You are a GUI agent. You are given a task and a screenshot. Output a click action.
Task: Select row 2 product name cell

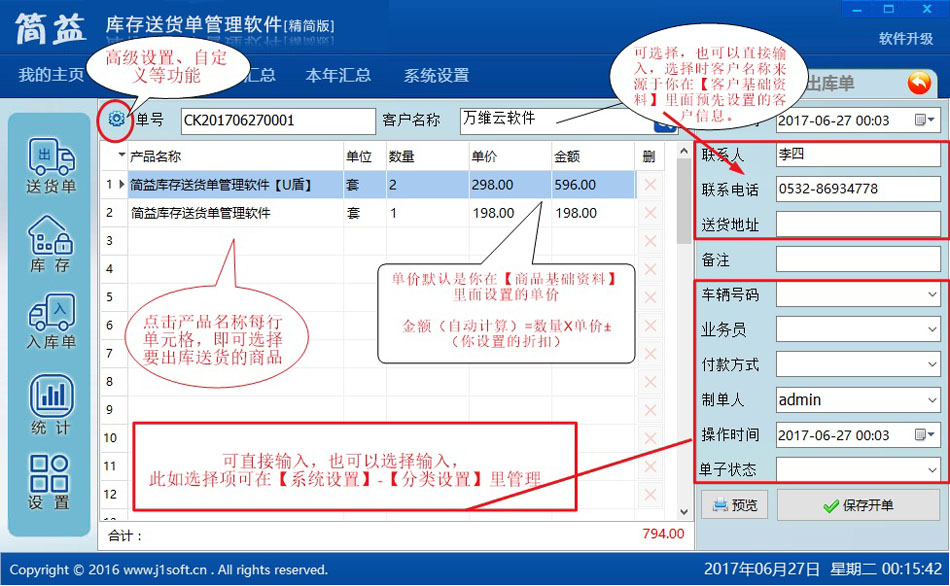235,213
